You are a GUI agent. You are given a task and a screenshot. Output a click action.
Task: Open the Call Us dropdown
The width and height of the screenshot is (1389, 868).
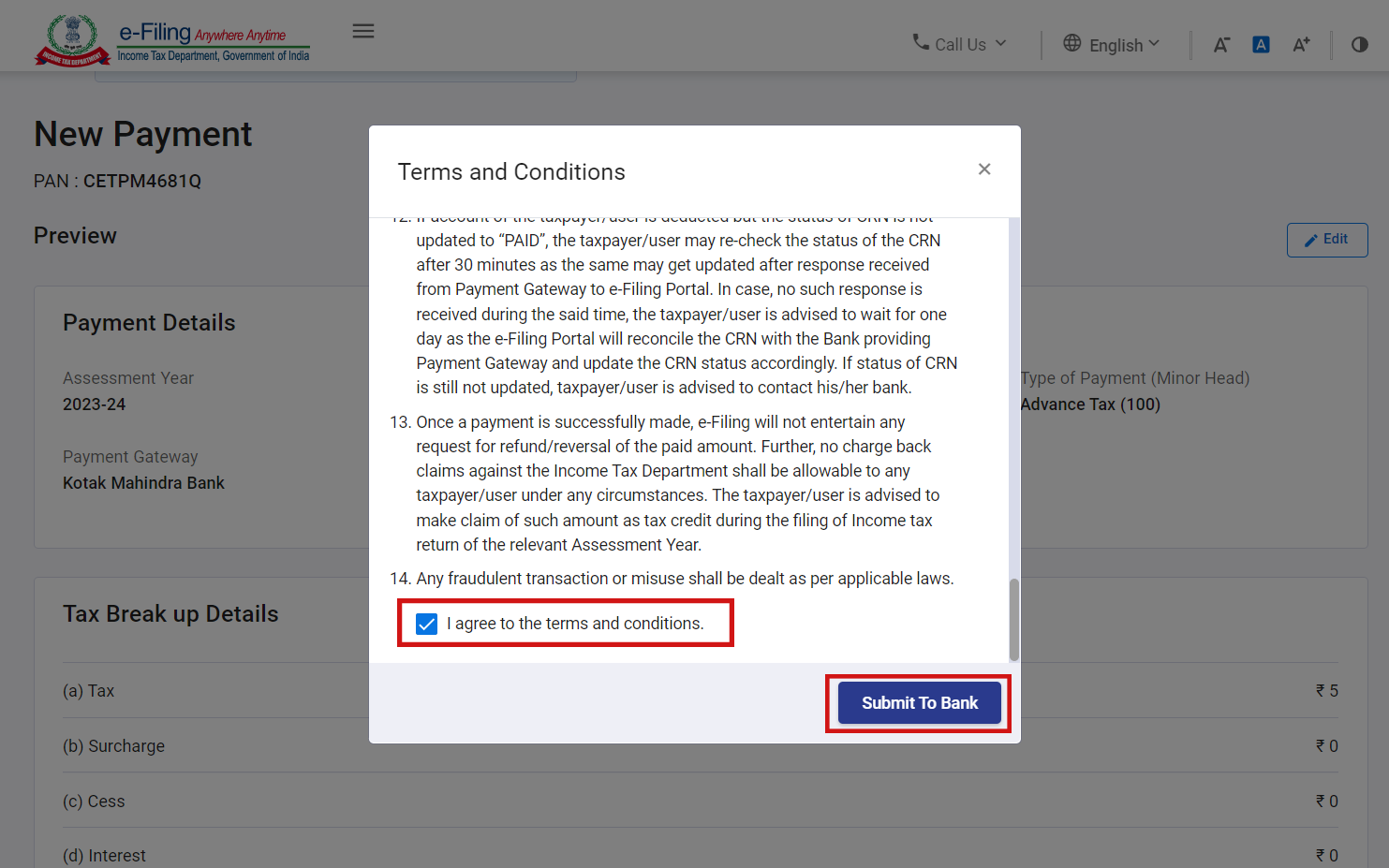[960, 43]
